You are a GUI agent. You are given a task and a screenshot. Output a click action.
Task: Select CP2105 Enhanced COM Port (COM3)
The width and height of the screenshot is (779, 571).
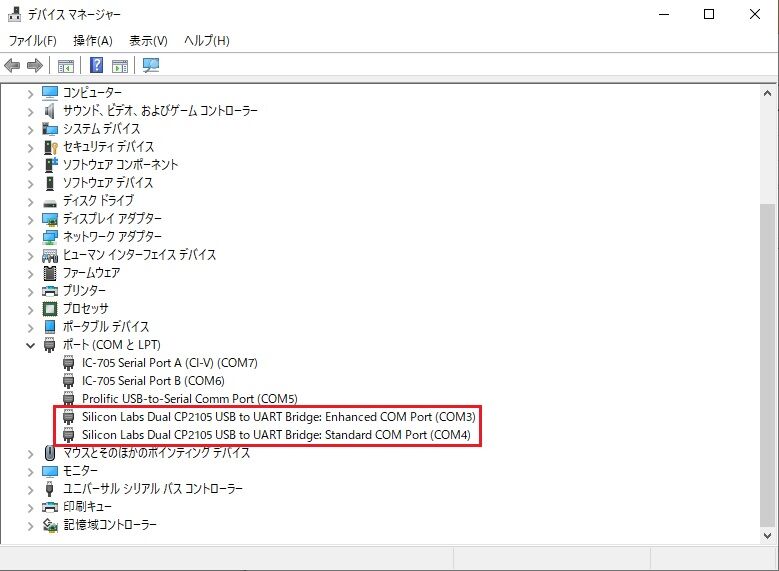coord(278,416)
